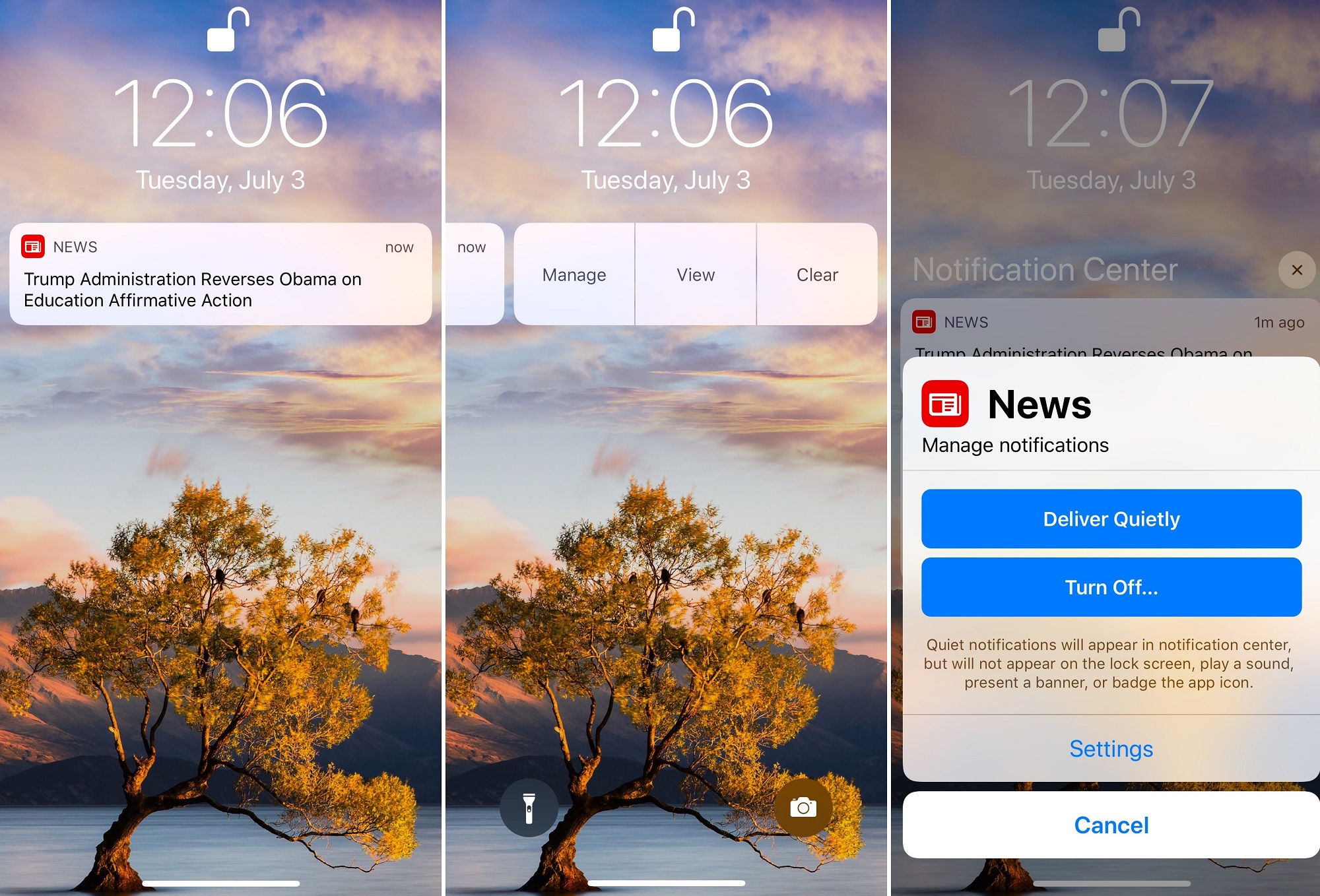Tap Manage on the notification swipe menu
The height and width of the screenshot is (896, 1320).
[573, 275]
